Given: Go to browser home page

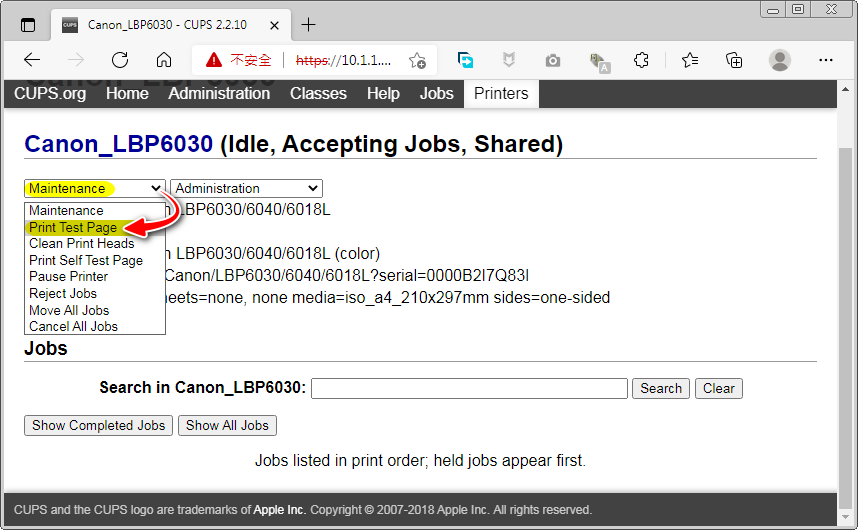Looking at the screenshot, I should pyautogui.click(x=164, y=60).
